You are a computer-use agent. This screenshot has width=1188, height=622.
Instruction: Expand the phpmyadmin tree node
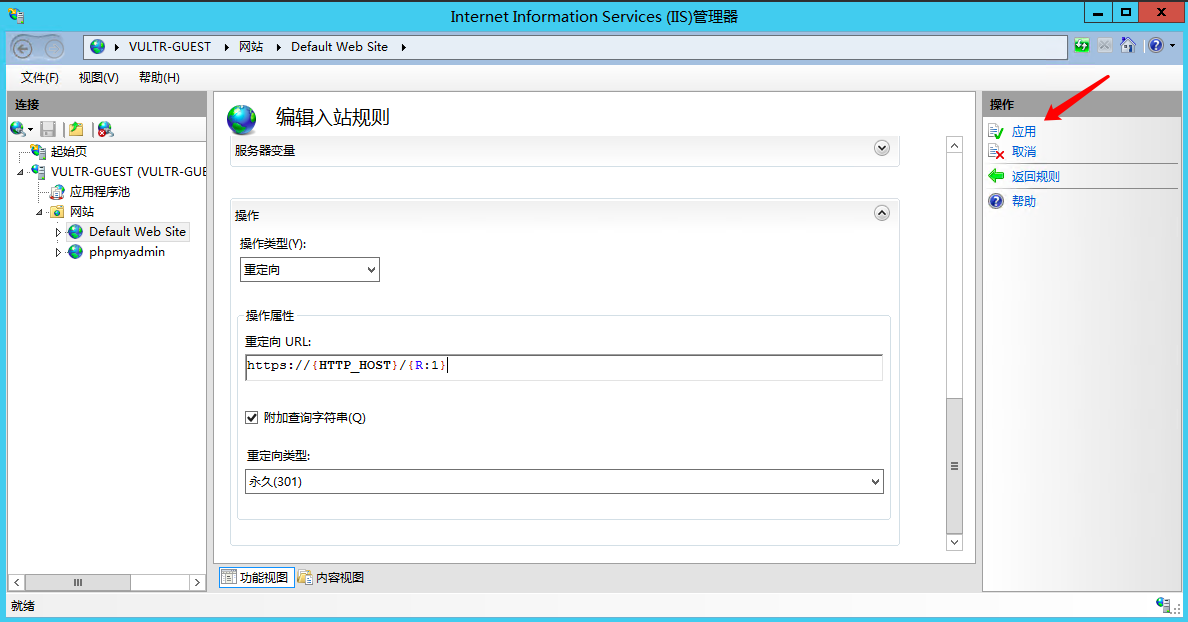pos(58,252)
